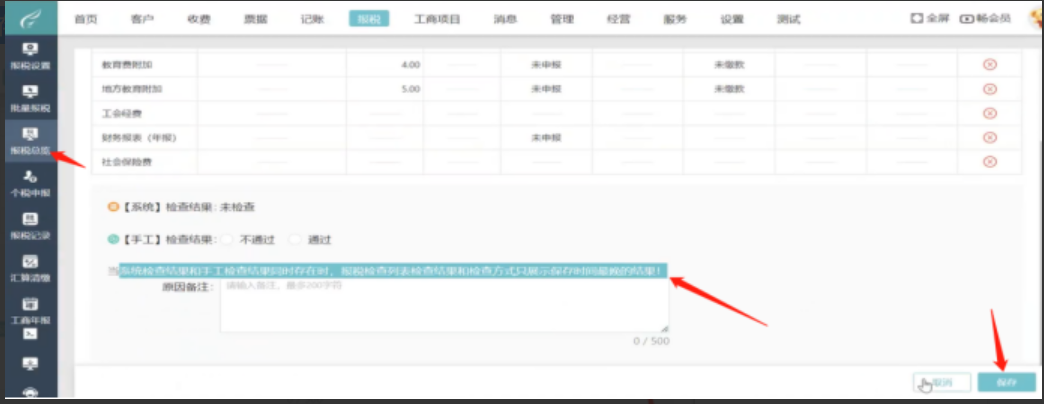Toggle 全屏 fullscreen mode
Viewport: 1044px width, 404px height.
(930, 18)
